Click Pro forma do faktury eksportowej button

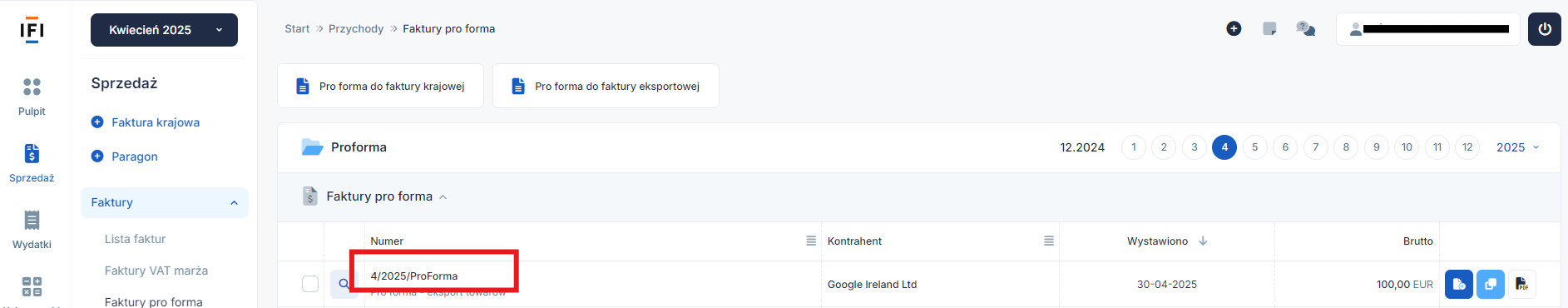tap(606, 86)
